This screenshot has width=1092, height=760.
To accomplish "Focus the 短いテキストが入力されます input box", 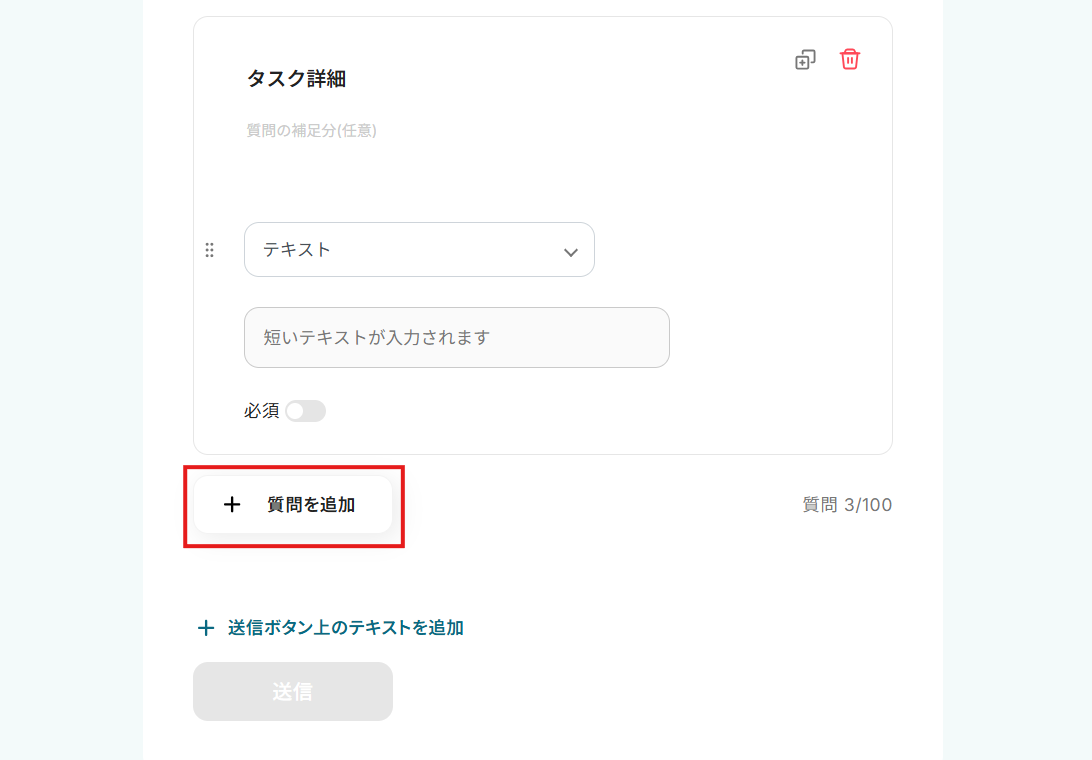I will click(456, 337).
